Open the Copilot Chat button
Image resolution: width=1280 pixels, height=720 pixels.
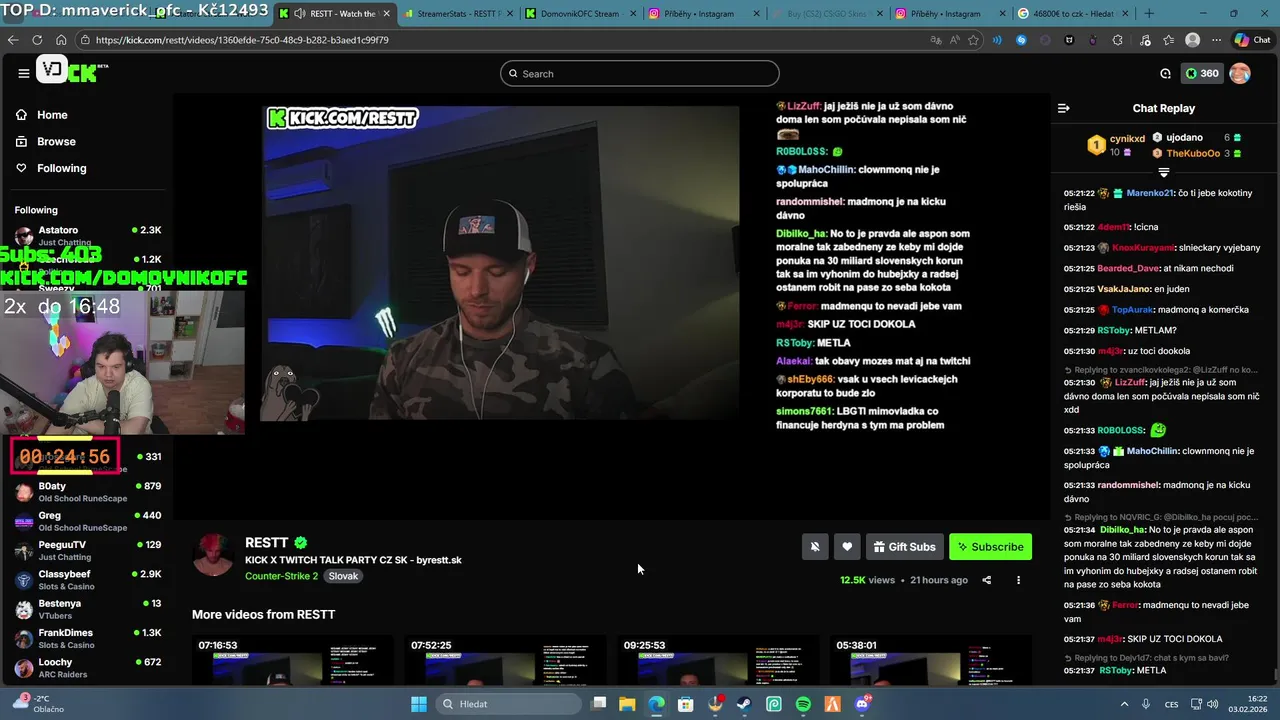[x=1253, y=40]
